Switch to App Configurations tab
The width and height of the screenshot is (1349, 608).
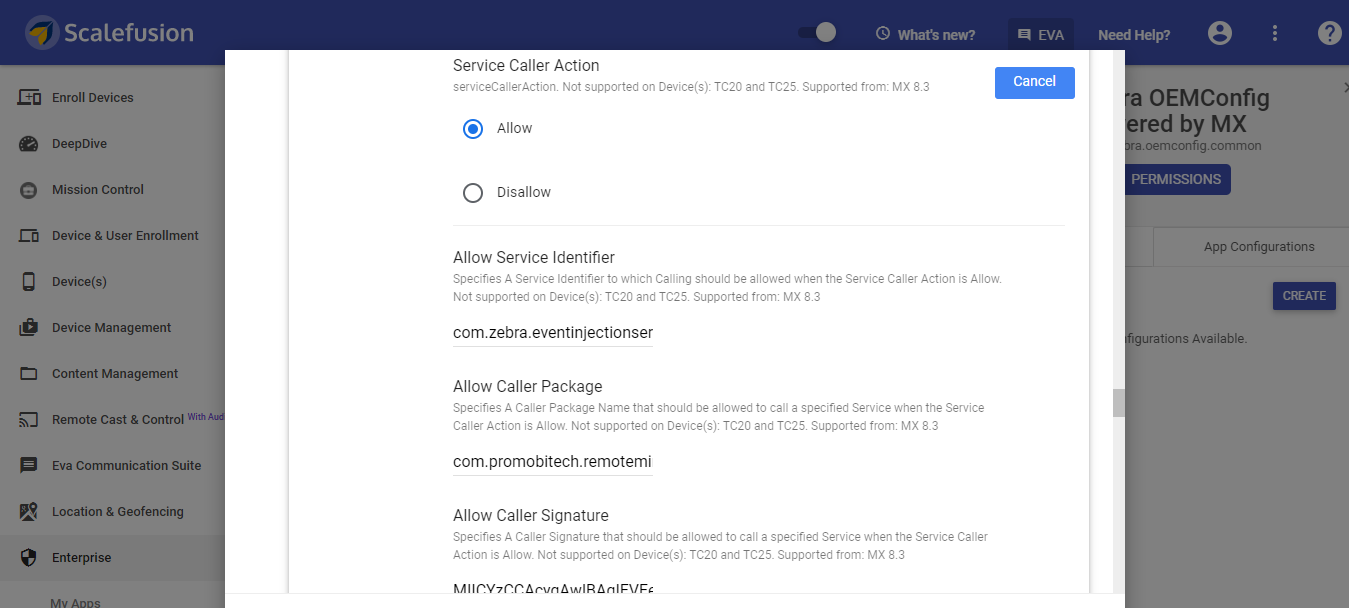coord(1258,246)
